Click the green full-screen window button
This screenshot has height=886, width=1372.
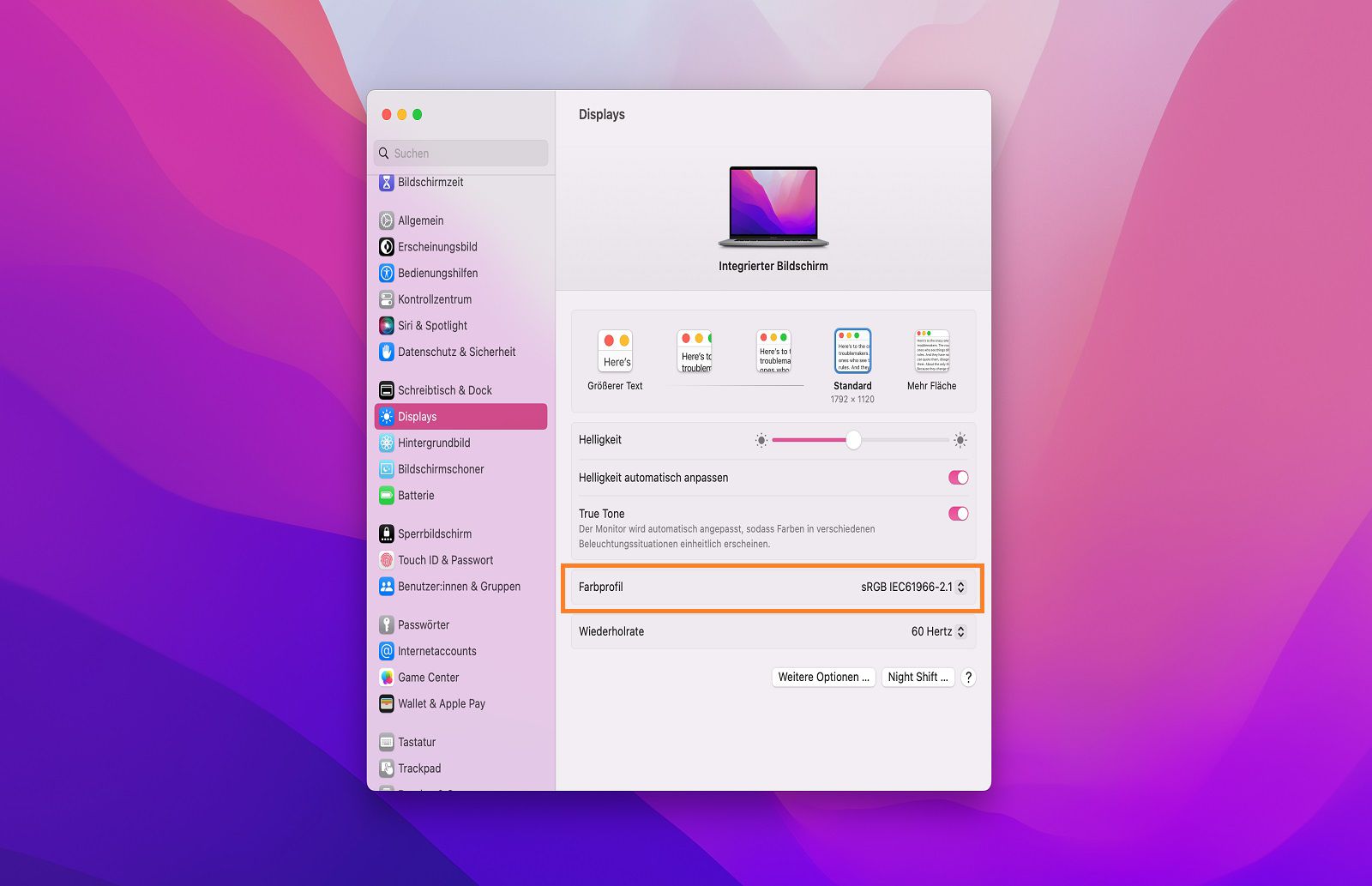tap(418, 115)
